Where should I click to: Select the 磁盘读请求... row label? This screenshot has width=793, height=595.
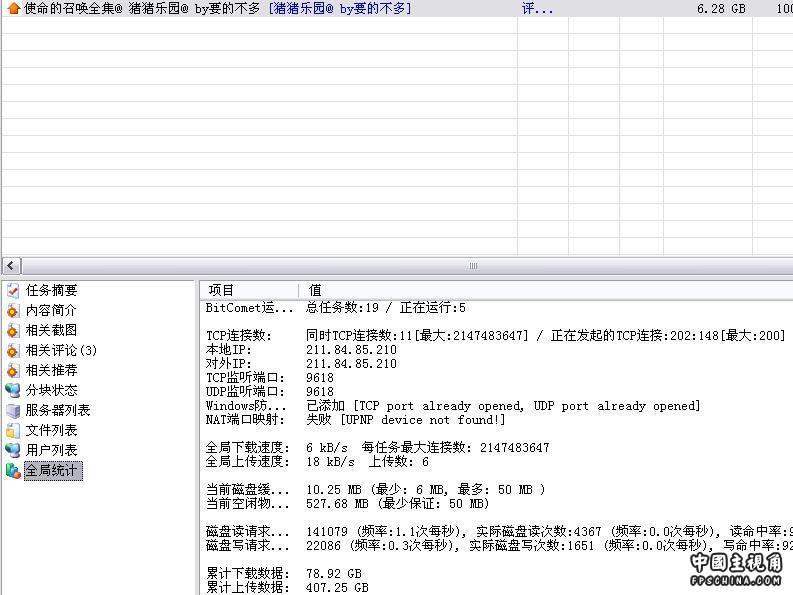[248, 532]
